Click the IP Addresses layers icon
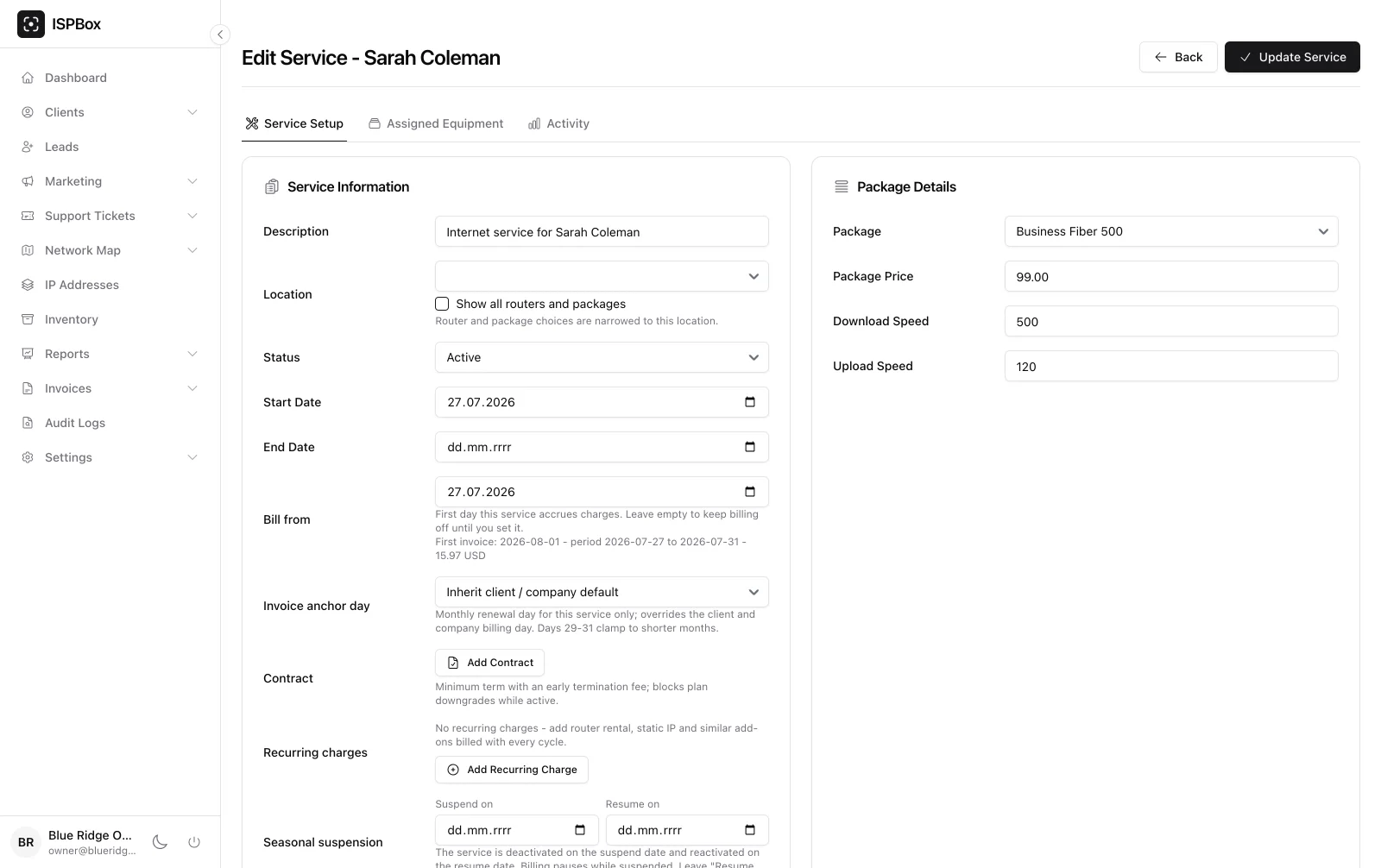The height and width of the screenshot is (868, 1381). pyautogui.click(x=28, y=285)
